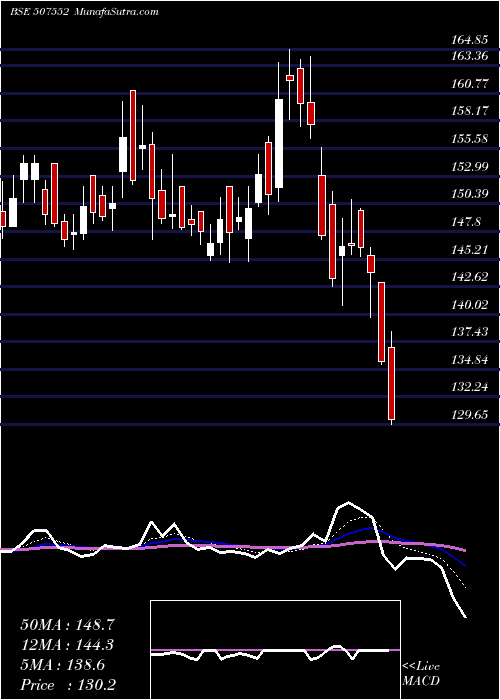This screenshot has height=700, width=500.
Task: Click inside the MACD histogram box
Action: tap(275, 650)
